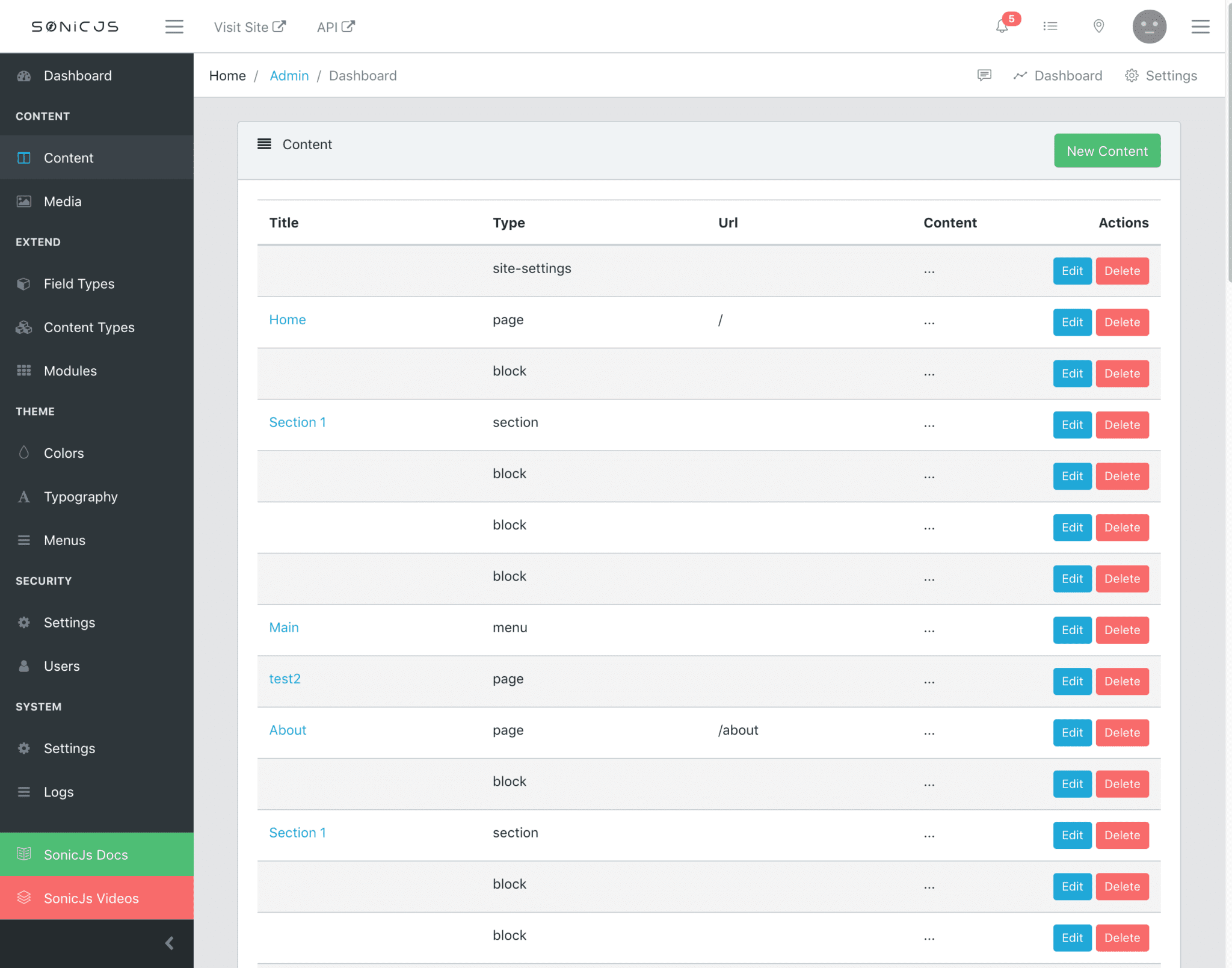Open the task list icon in header
The image size is (1232, 968).
point(1050,26)
